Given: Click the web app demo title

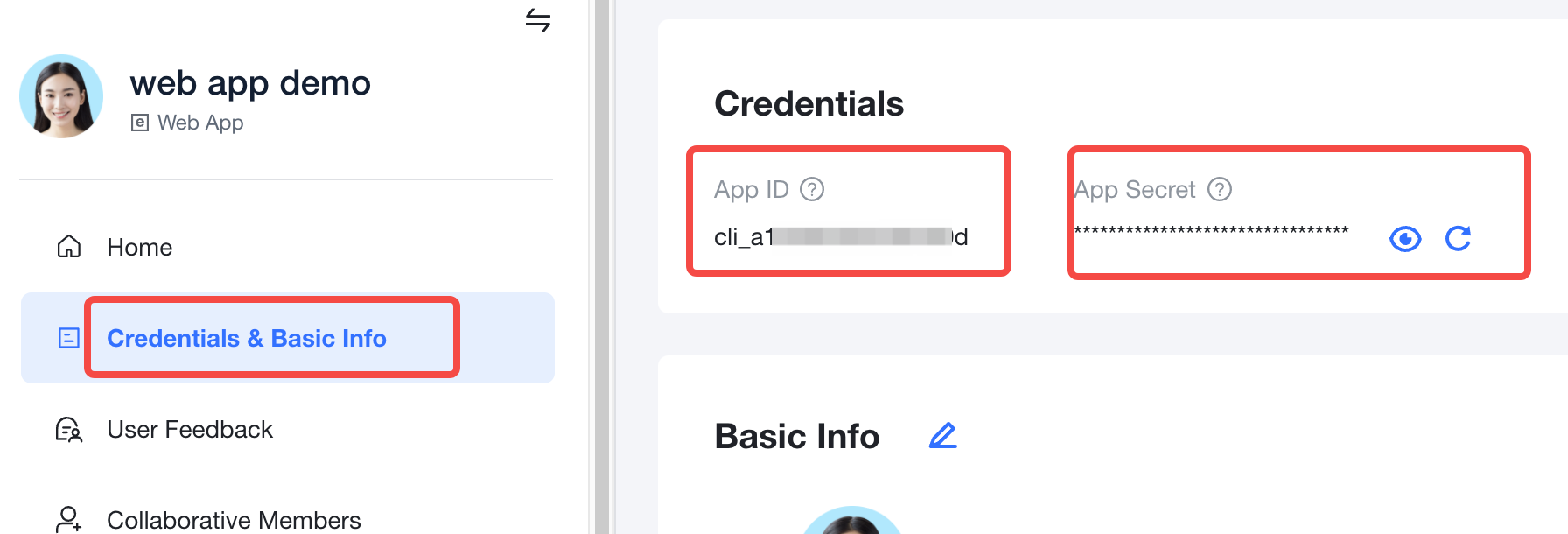Looking at the screenshot, I should 250,83.
